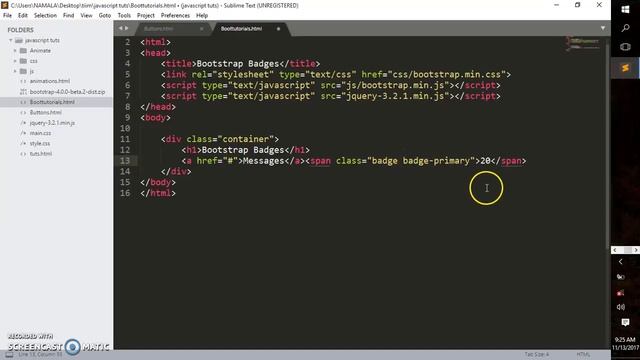The width and height of the screenshot is (640, 360).
Task: Open the Project menu
Action: [146, 16]
